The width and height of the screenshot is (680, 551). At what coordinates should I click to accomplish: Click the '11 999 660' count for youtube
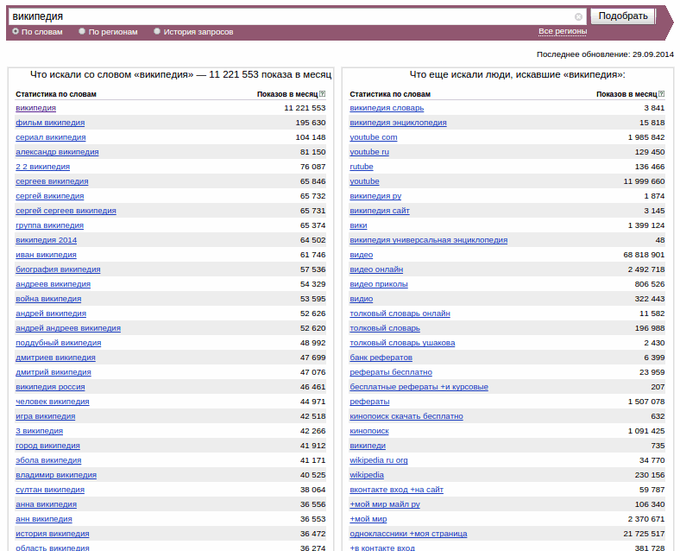click(644, 182)
